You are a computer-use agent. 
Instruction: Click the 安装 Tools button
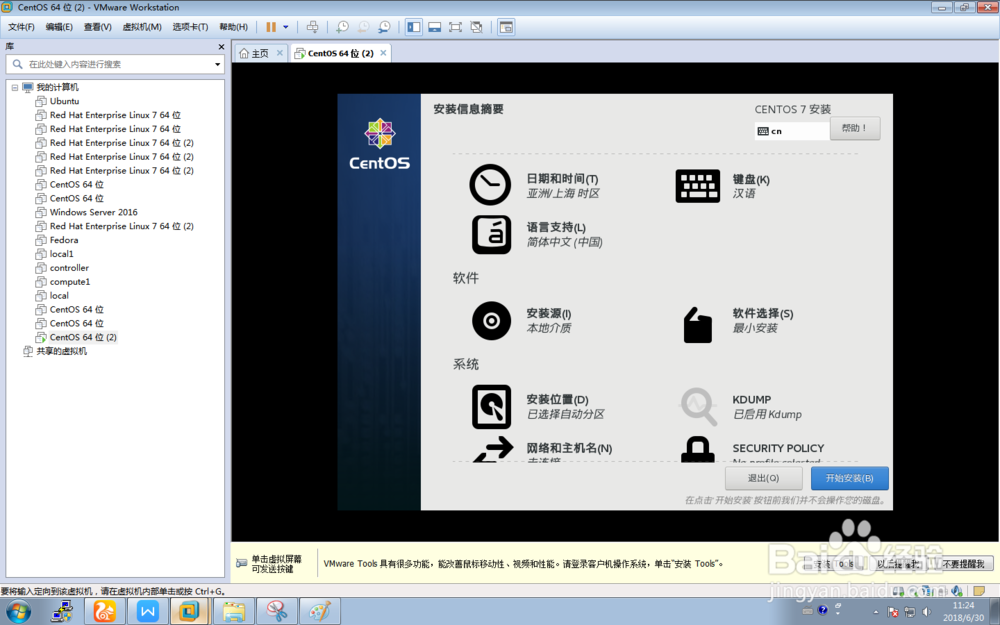[x=834, y=564]
